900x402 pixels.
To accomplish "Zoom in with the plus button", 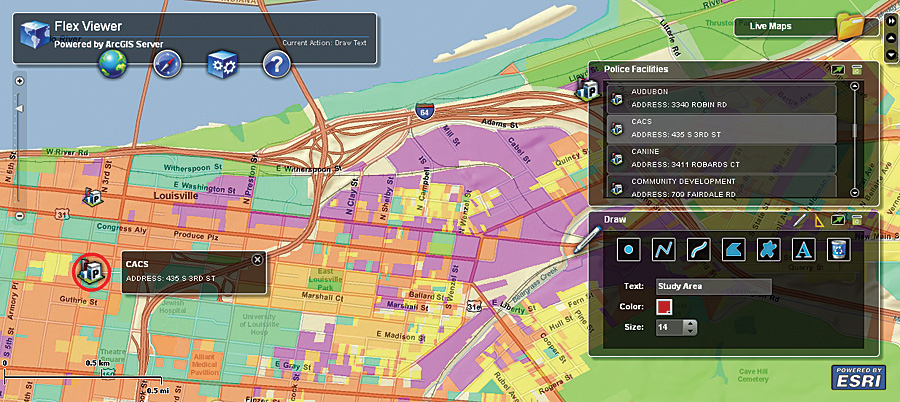I will [19, 80].
